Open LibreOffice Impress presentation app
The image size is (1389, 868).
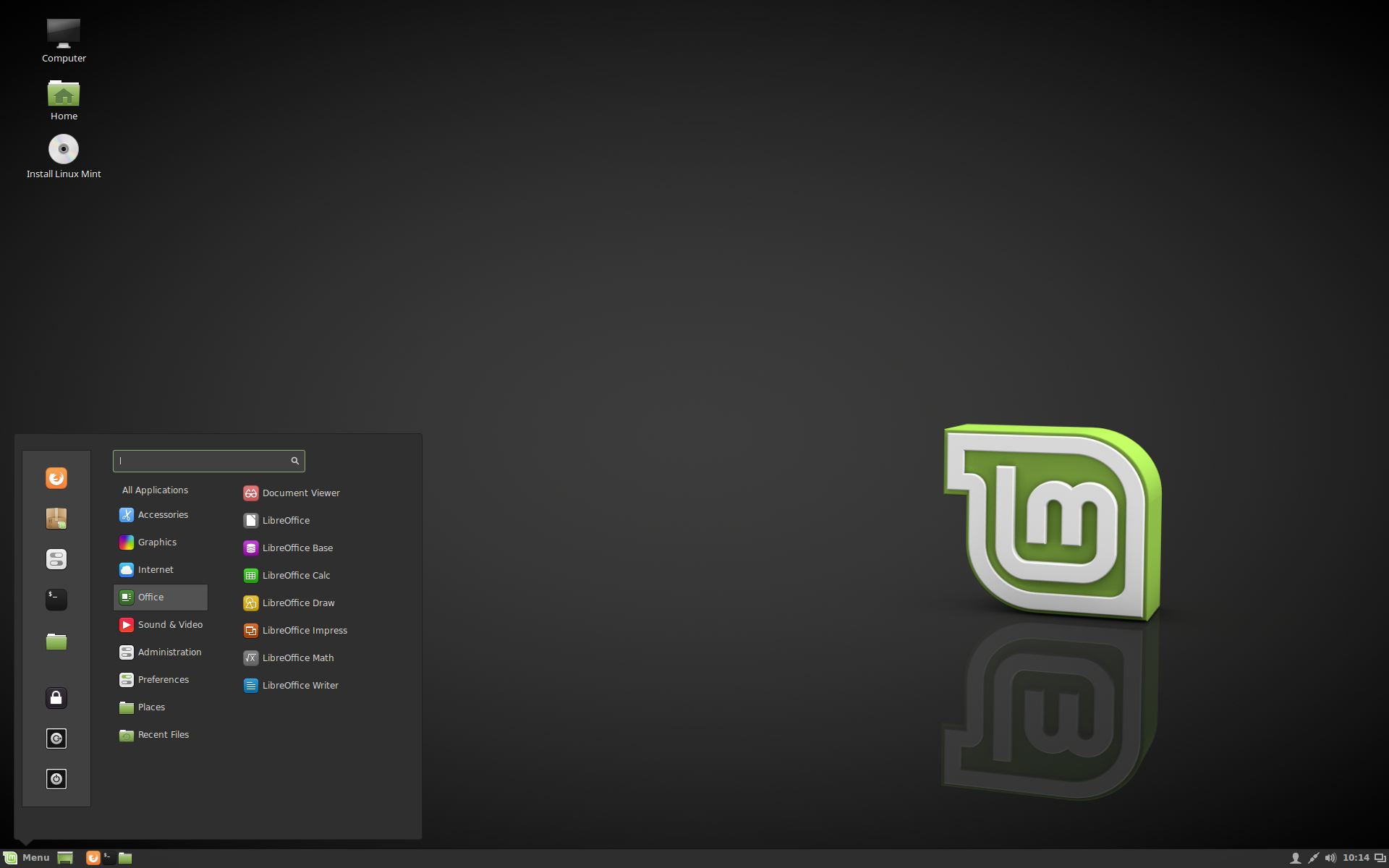coord(303,630)
